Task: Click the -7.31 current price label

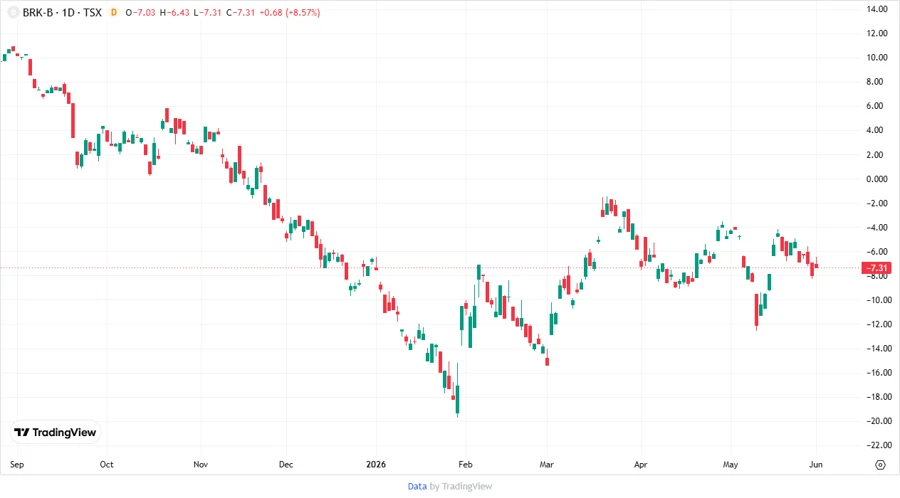Action: pyautogui.click(x=877, y=268)
